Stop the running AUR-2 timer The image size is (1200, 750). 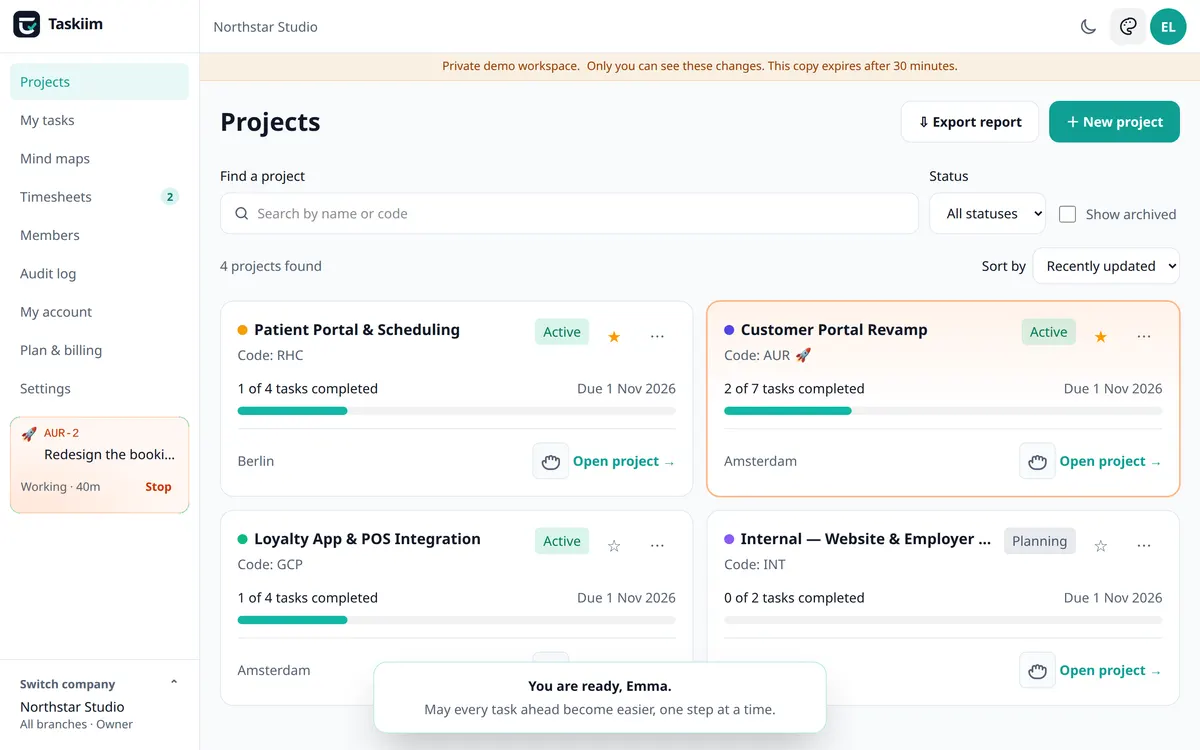158,487
